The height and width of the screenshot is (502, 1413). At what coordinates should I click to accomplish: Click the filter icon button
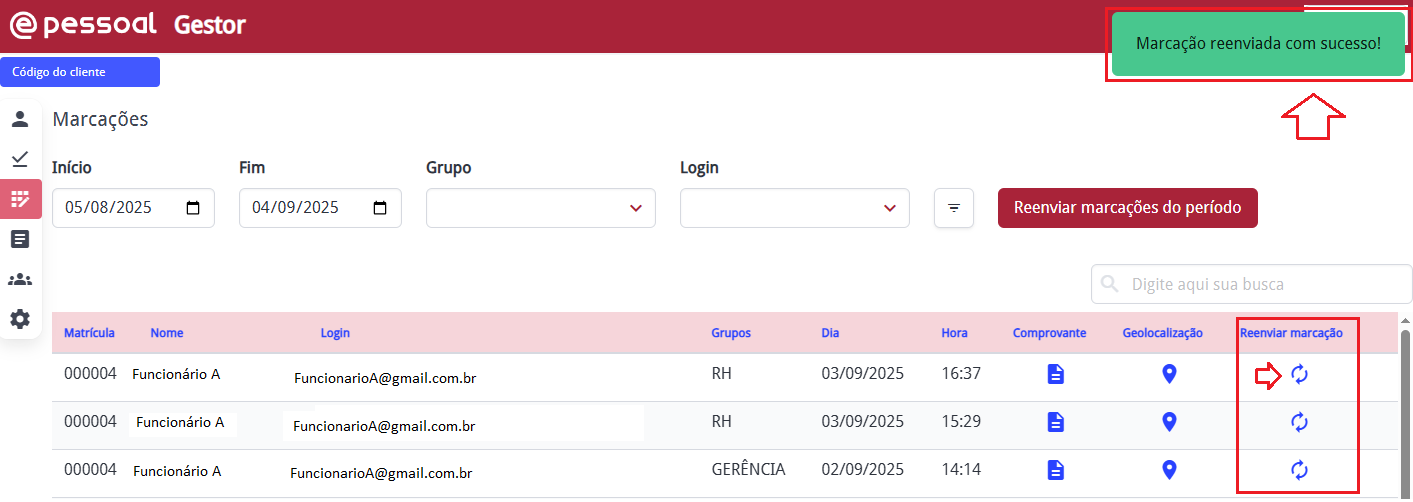[954, 208]
